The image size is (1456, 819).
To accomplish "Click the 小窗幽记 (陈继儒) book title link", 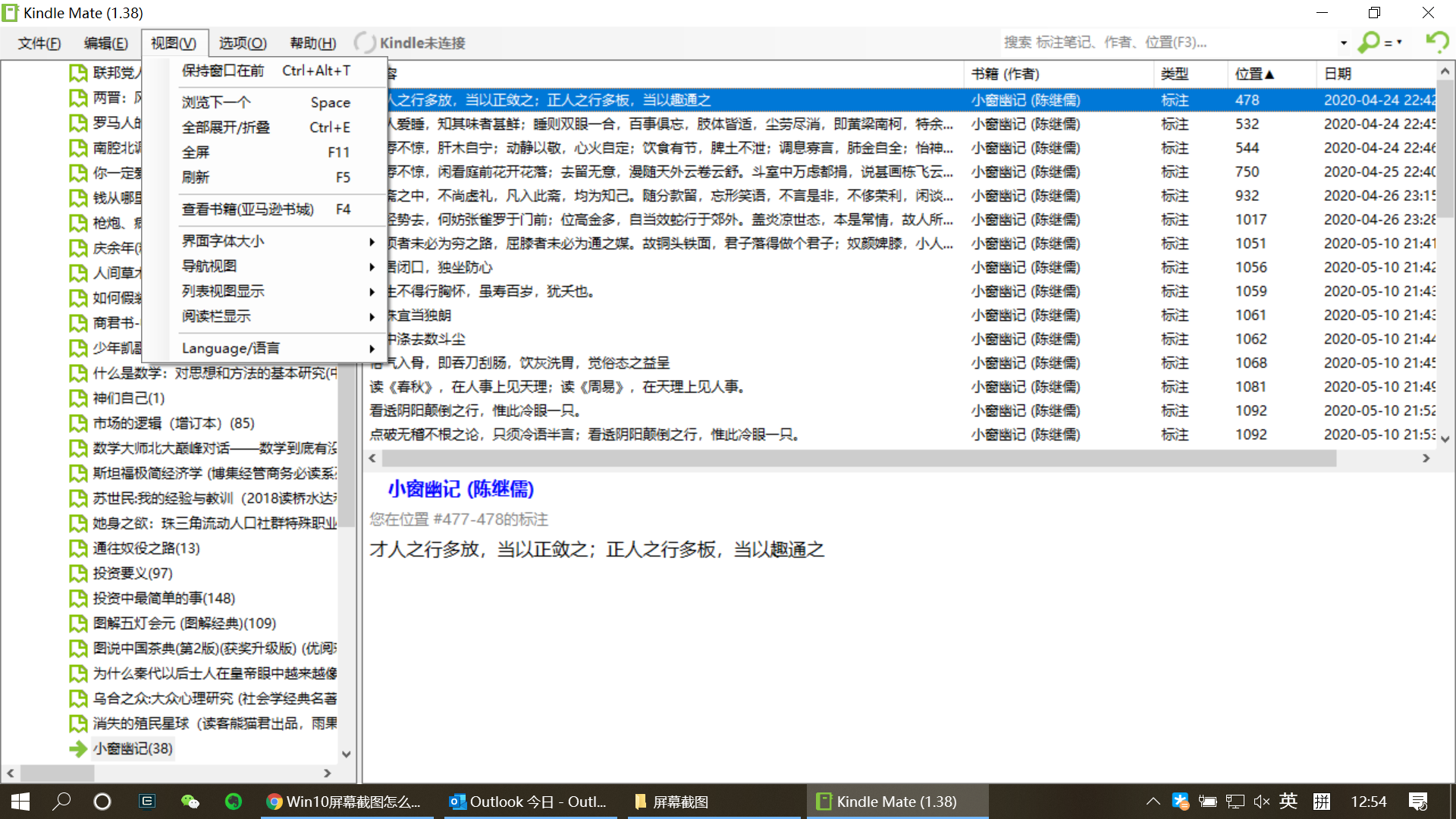I will coord(461,489).
